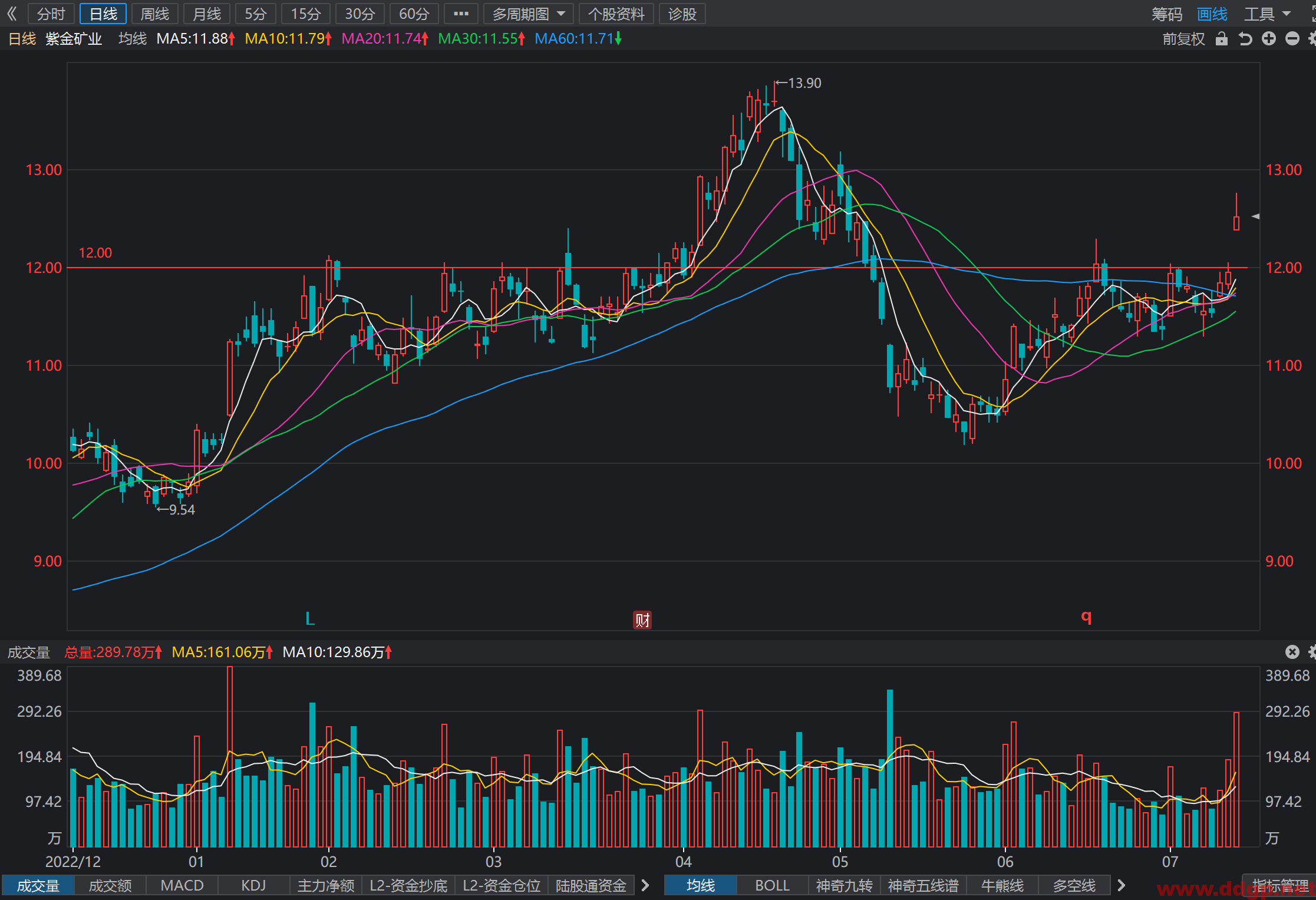1316x900 pixels.
Task: Click the double left chevron icon
Action: pyautogui.click(x=12, y=14)
